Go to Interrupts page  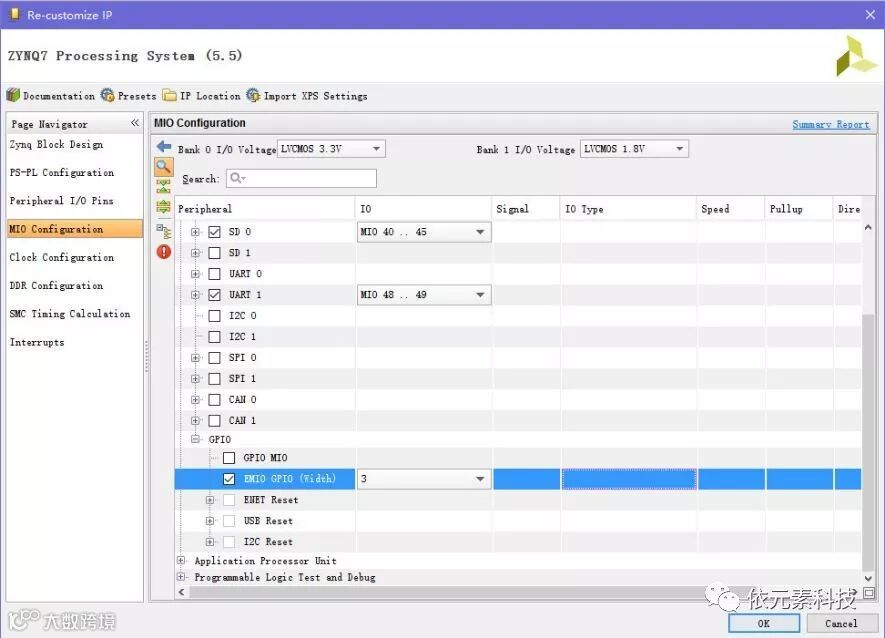[x=37, y=342]
